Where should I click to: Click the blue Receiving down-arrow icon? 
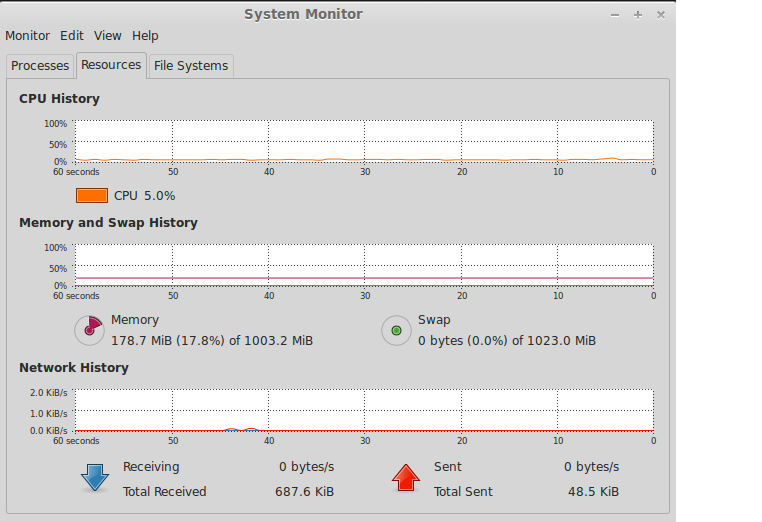95,477
